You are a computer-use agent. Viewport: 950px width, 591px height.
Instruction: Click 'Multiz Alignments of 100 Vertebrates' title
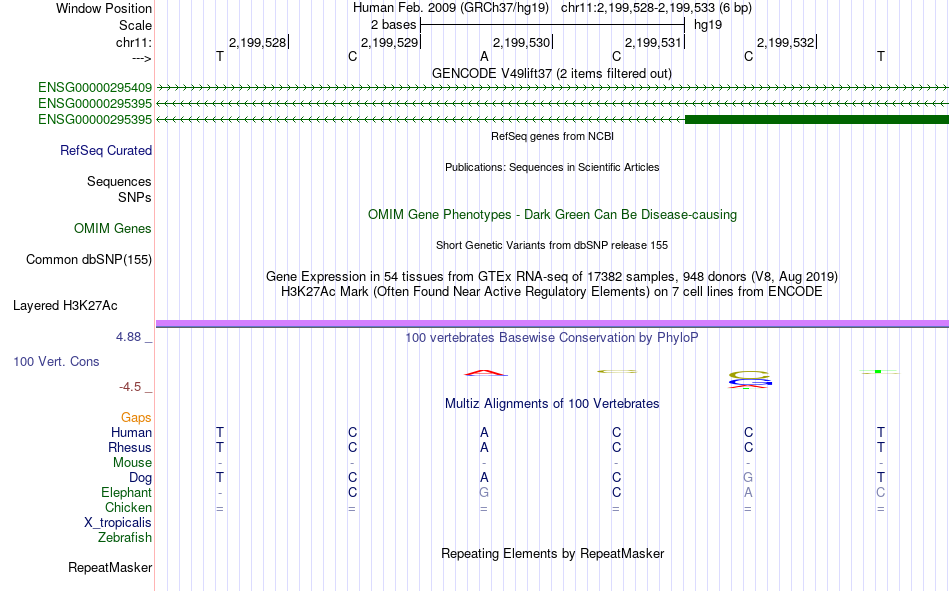click(x=552, y=404)
